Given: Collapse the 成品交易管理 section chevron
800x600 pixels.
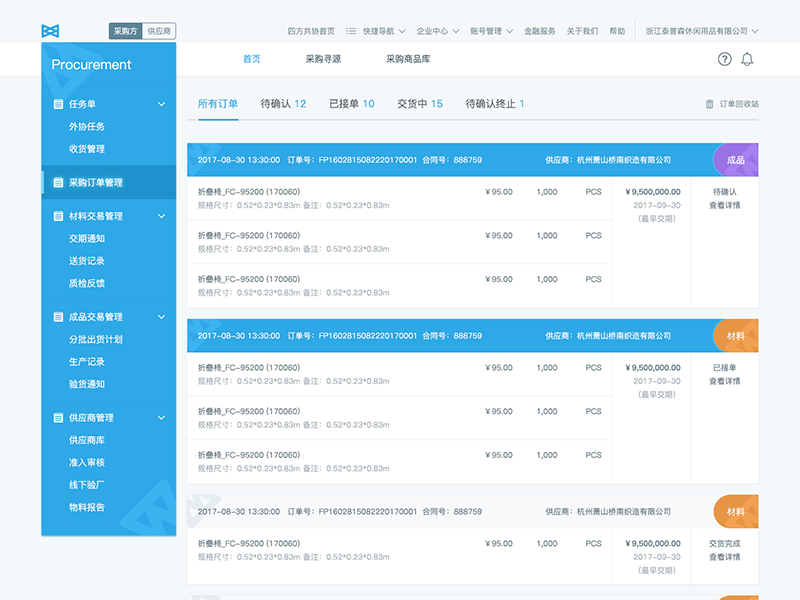Looking at the screenshot, I should tap(162, 317).
